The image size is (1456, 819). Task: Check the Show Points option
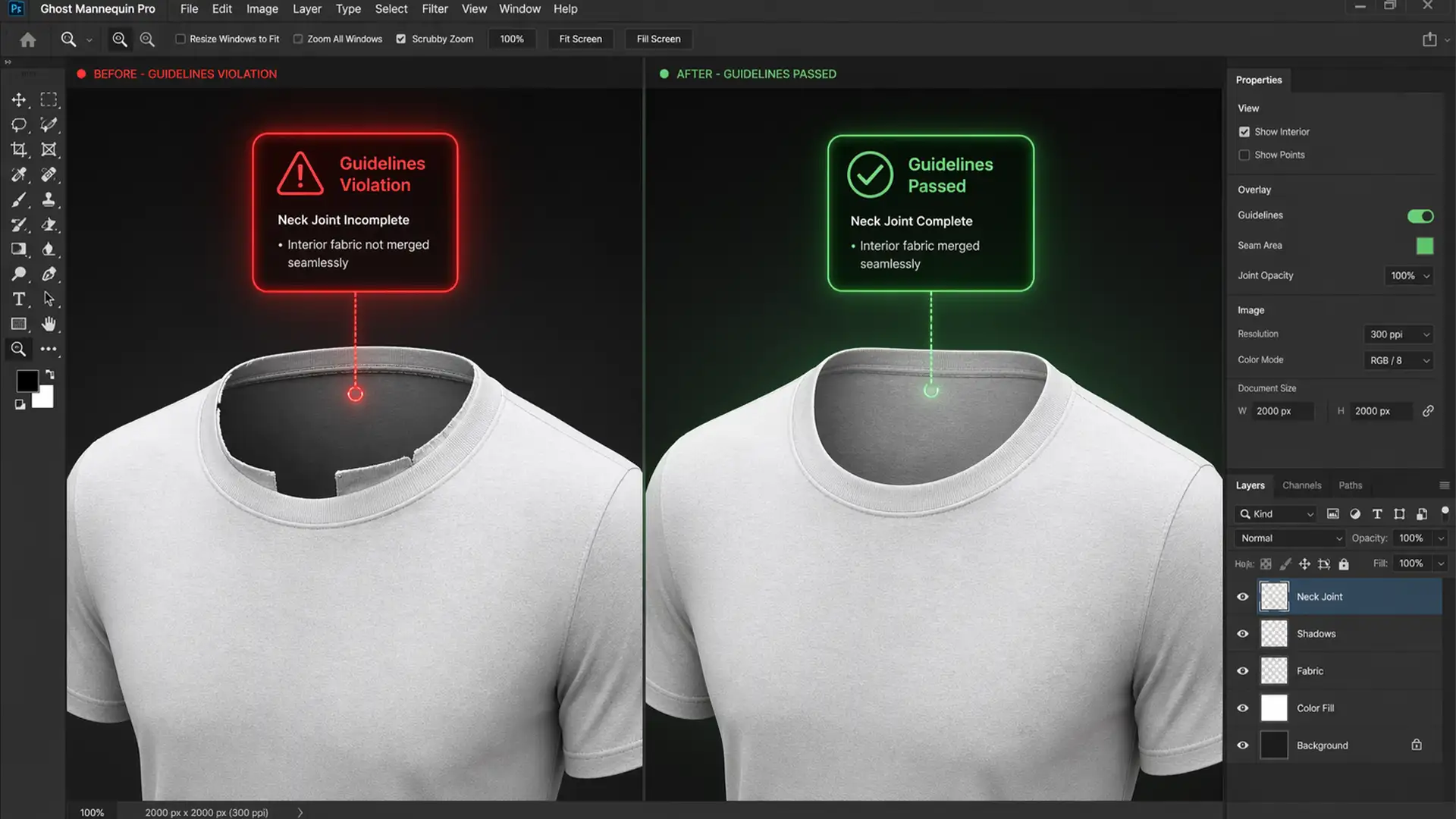[1244, 155]
